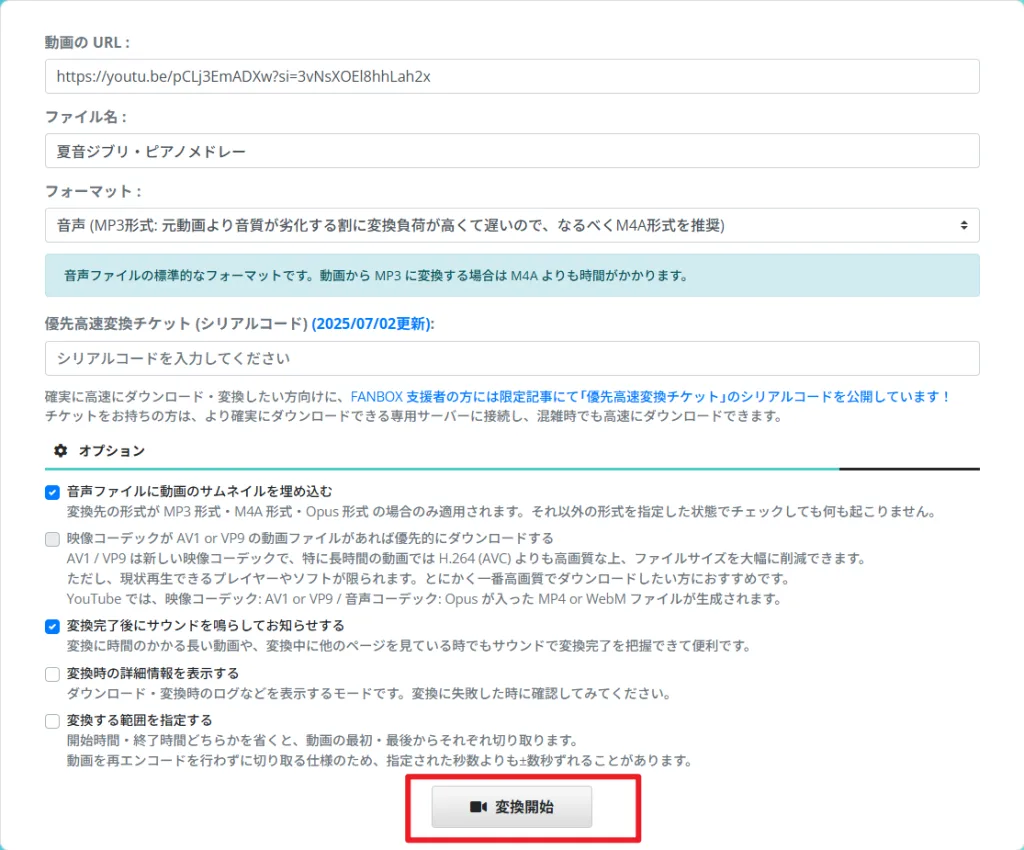Image resolution: width=1024 pixels, height=850 pixels.
Task: Click label 変換時の詳細情報を表示する
Action: click(x=153, y=673)
